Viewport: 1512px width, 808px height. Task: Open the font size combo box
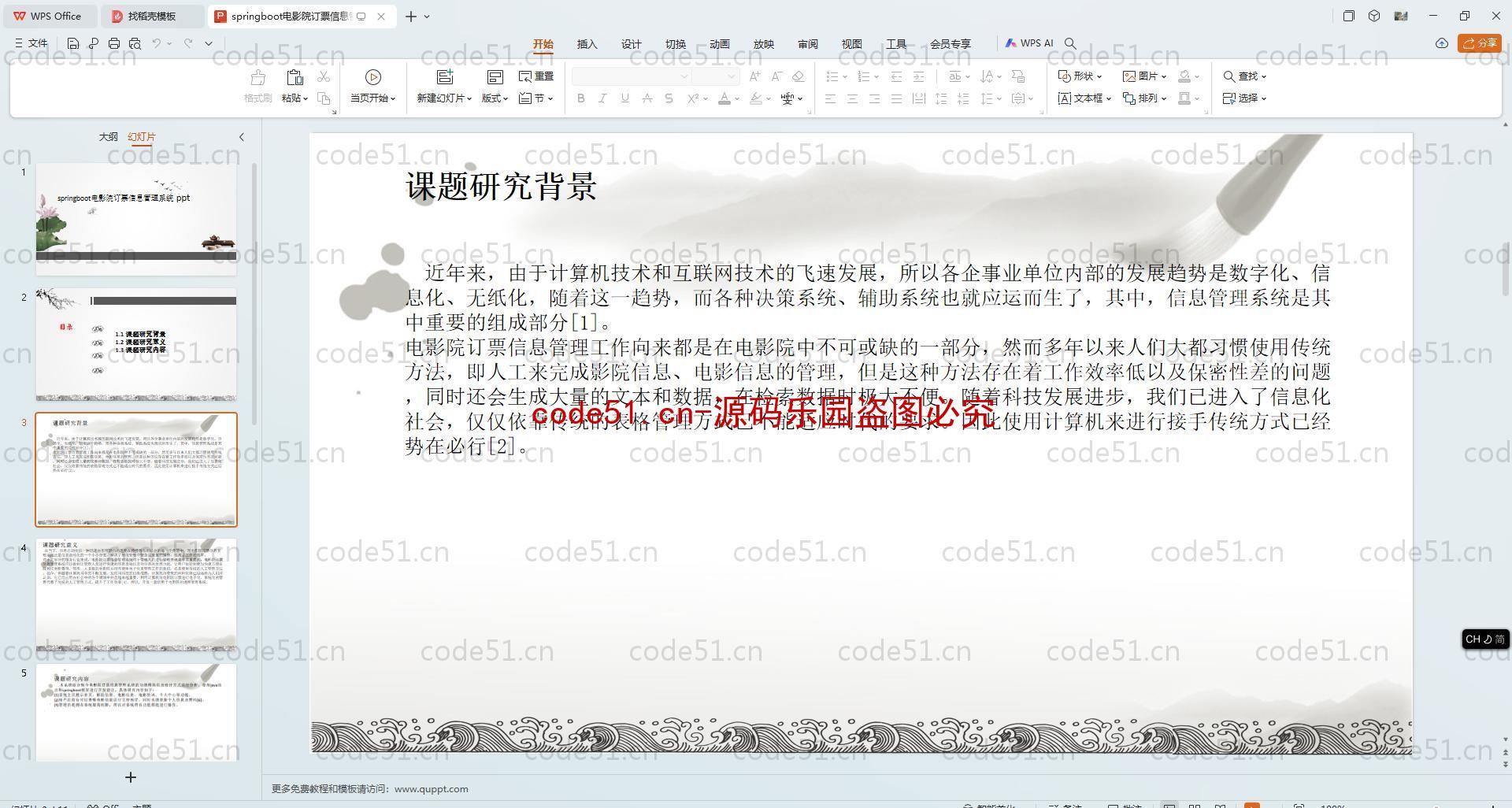(716, 76)
